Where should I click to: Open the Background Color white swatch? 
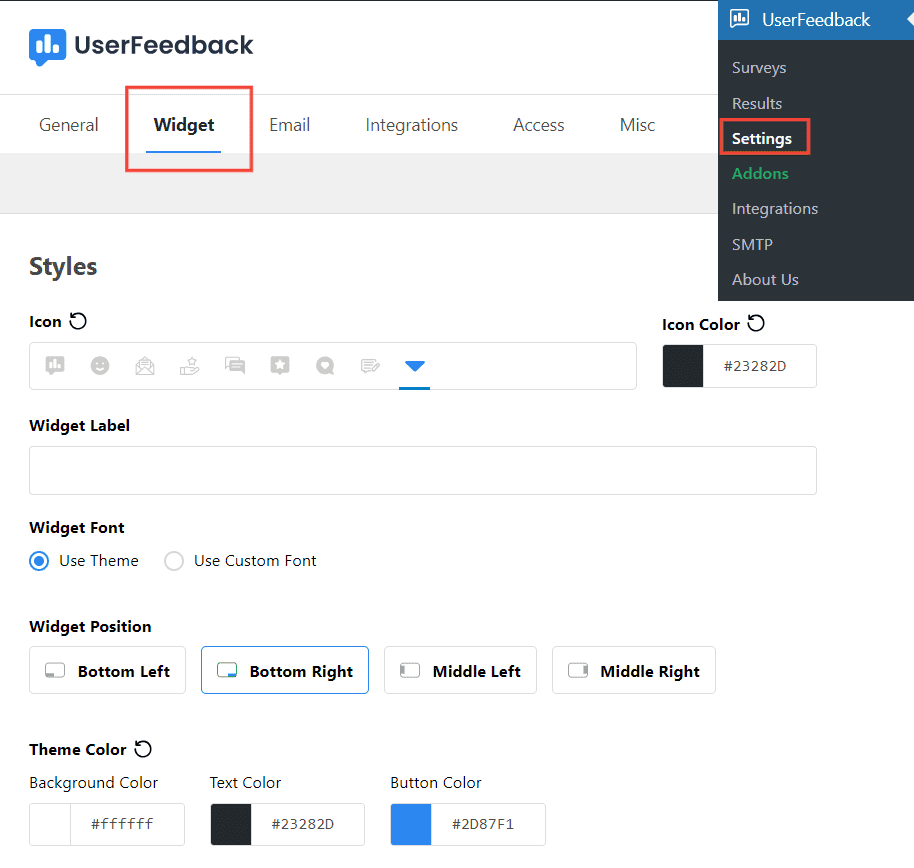[50, 824]
